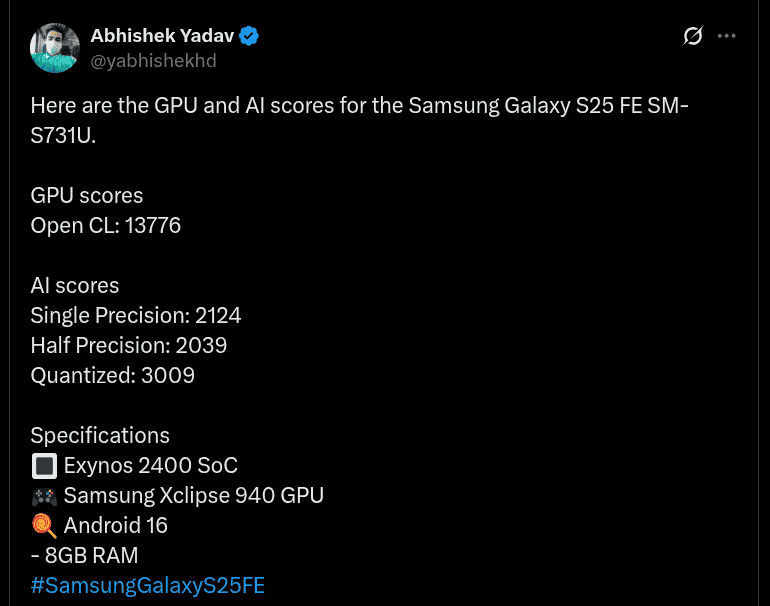The height and width of the screenshot is (606, 770).
Task: Open Abhishek Yadav's profile picture
Action: click(x=55, y=47)
